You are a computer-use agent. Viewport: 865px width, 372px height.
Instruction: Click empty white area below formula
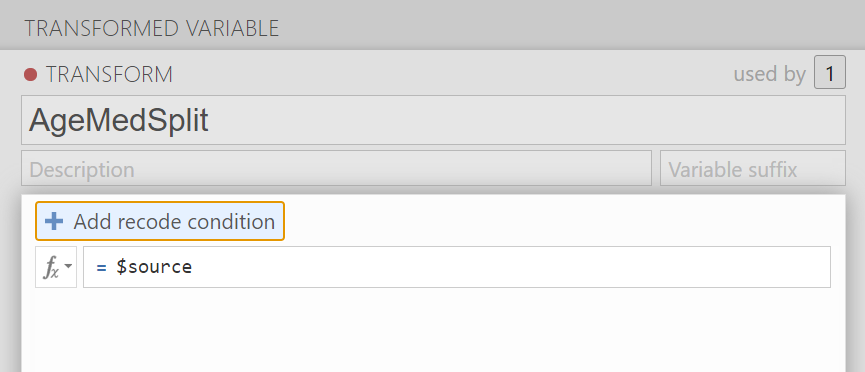[x=433, y=330]
